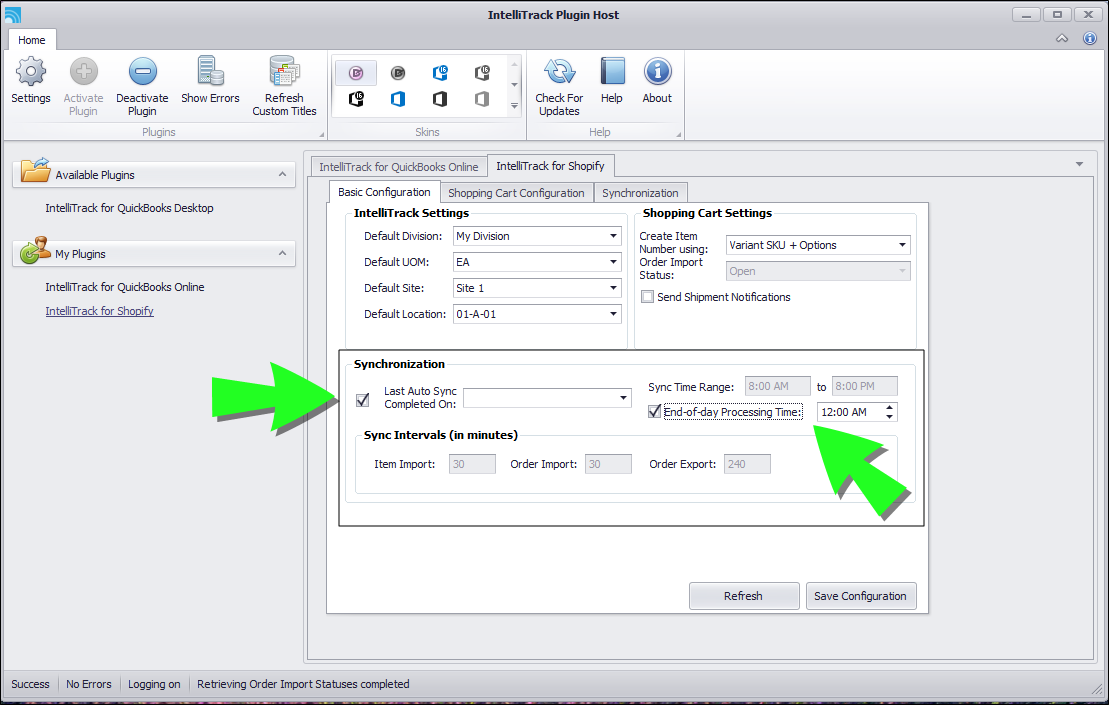The height and width of the screenshot is (705, 1109).
Task: Click the blue info icon in title area
Action: (x=1090, y=38)
